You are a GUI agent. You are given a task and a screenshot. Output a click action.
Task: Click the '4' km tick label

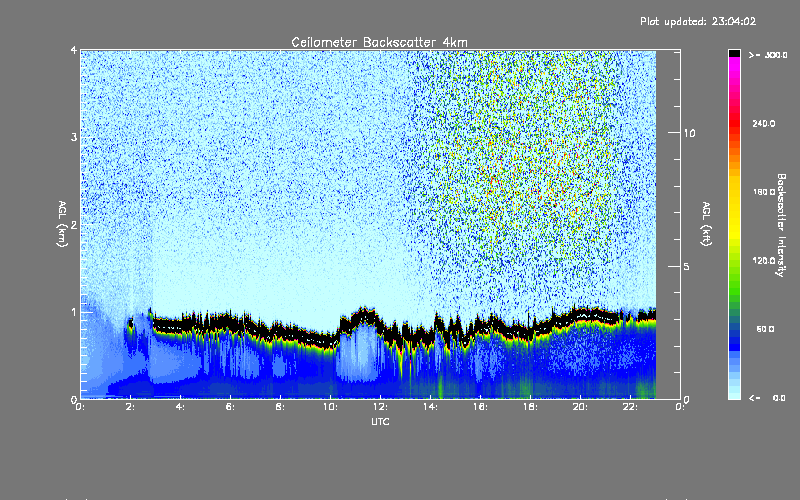tap(74, 50)
